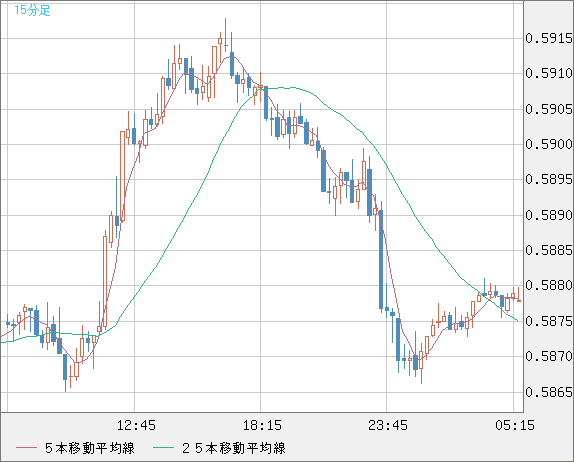The height and width of the screenshot is (462, 574).
Task: Click the 0.5885 price axis label
Action: [549, 250]
